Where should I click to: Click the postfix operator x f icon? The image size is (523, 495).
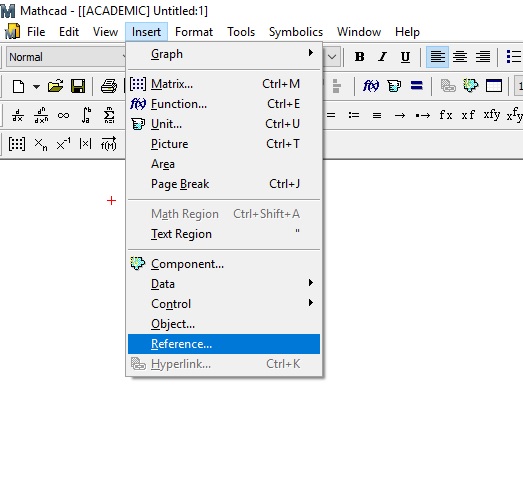tap(468, 115)
